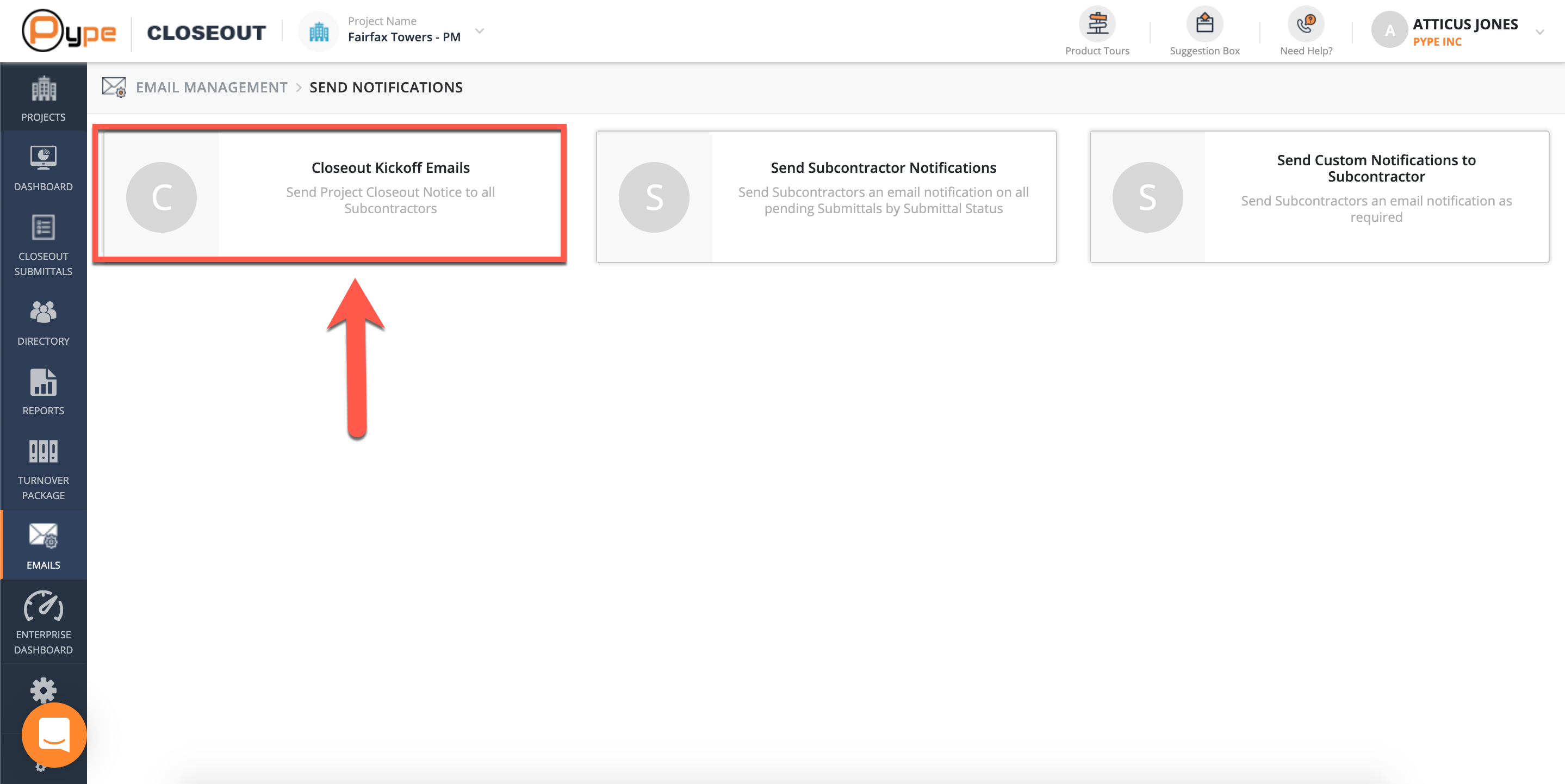Open the Turnover Package binders icon

43,451
